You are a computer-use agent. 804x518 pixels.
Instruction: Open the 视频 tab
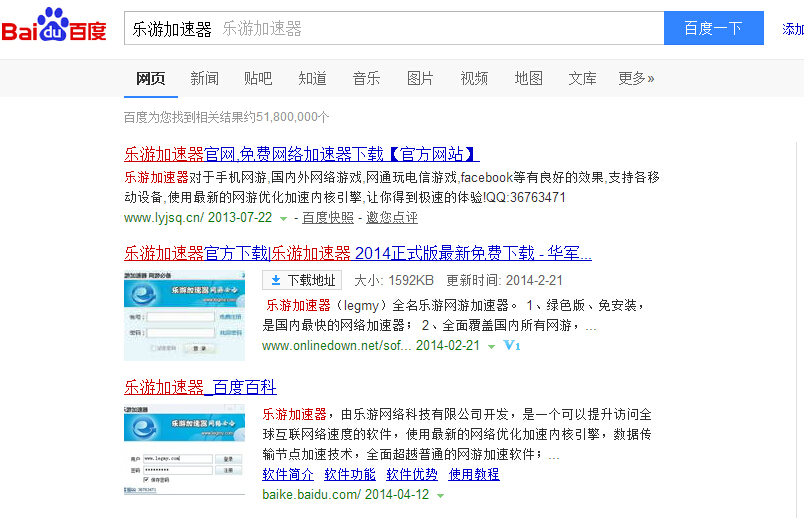(474, 78)
